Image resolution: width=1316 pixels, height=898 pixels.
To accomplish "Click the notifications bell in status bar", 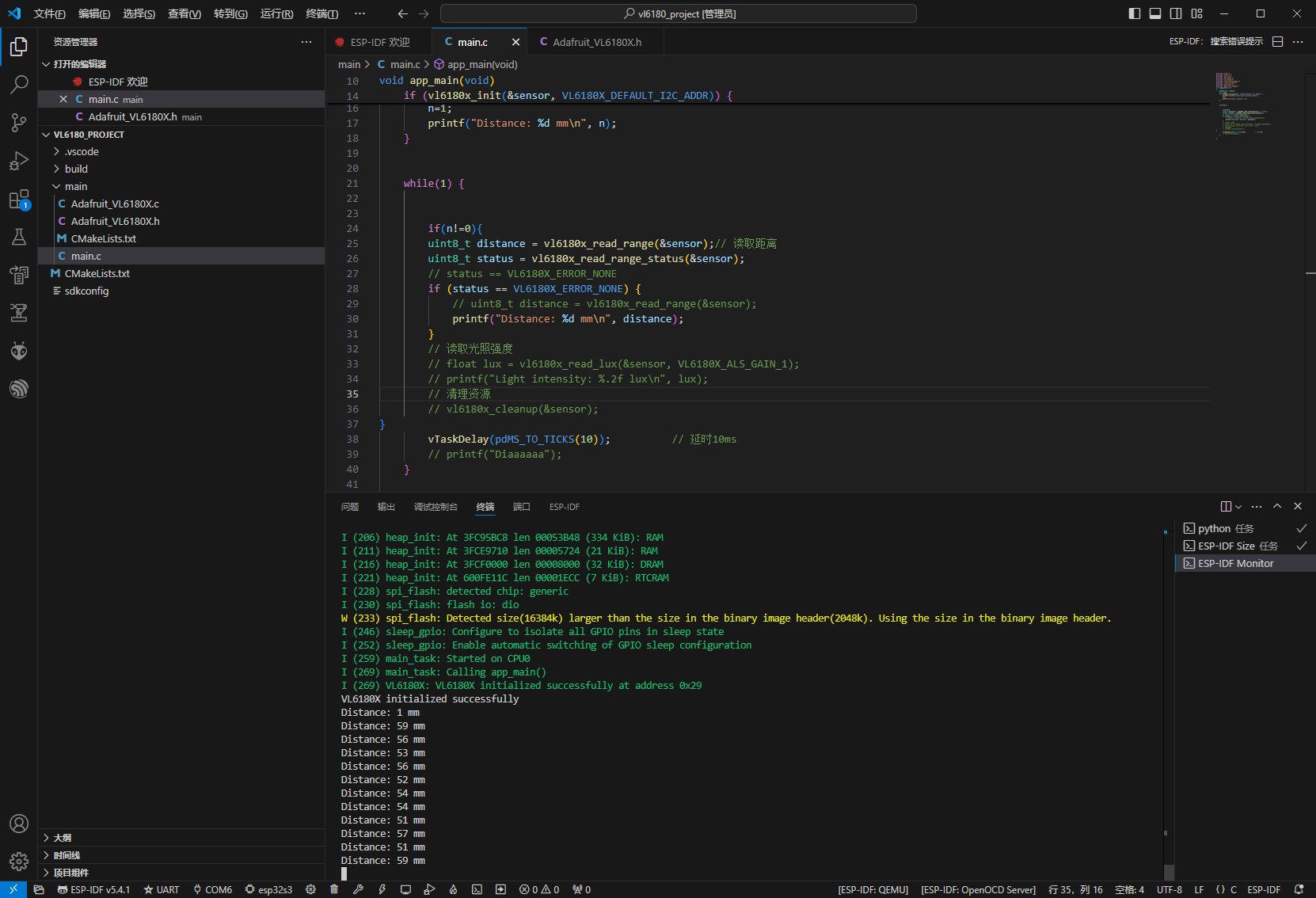I will click(x=1299, y=889).
